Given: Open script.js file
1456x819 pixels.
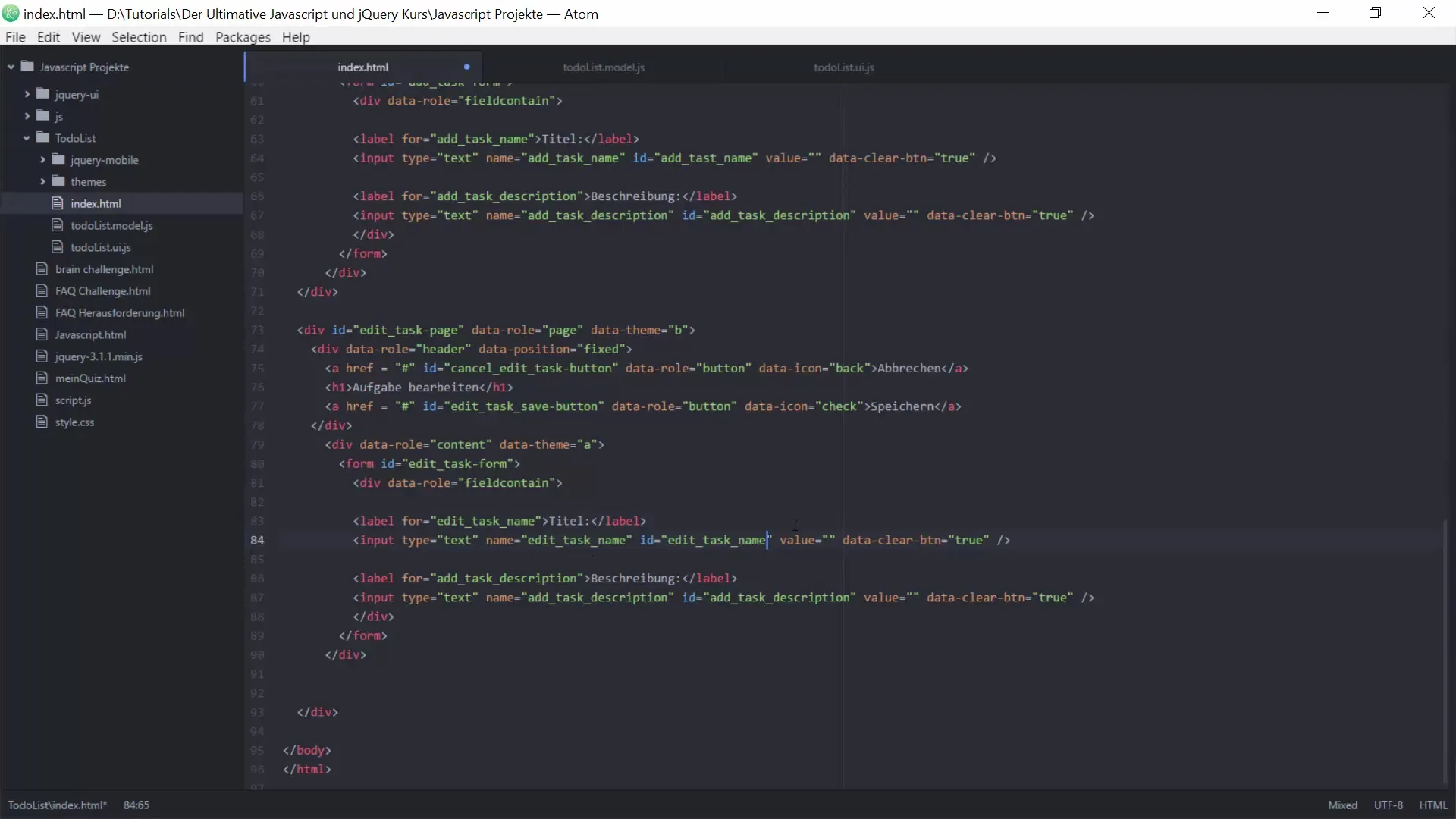Looking at the screenshot, I should (73, 400).
